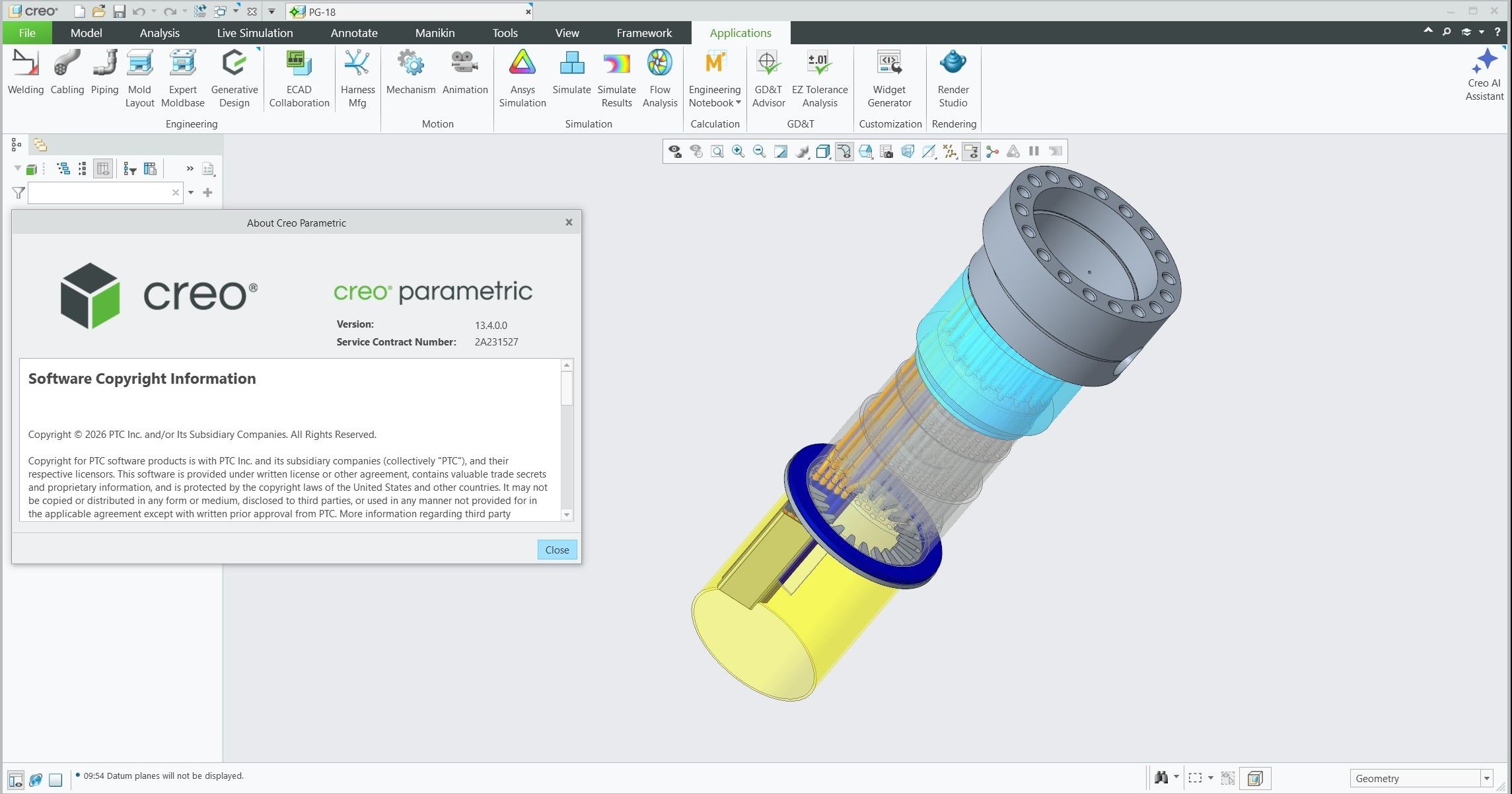Screen dimensions: 1512x794
Task: Start the Mold Layout tool
Action: click(139, 79)
